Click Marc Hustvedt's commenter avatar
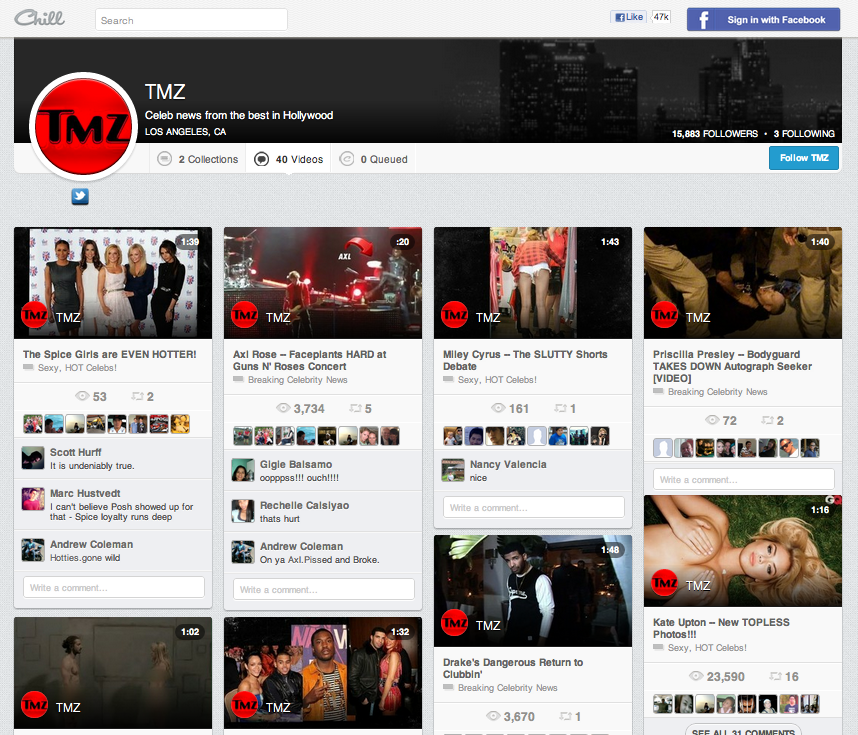The width and height of the screenshot is (858, 735). (33, 499)
